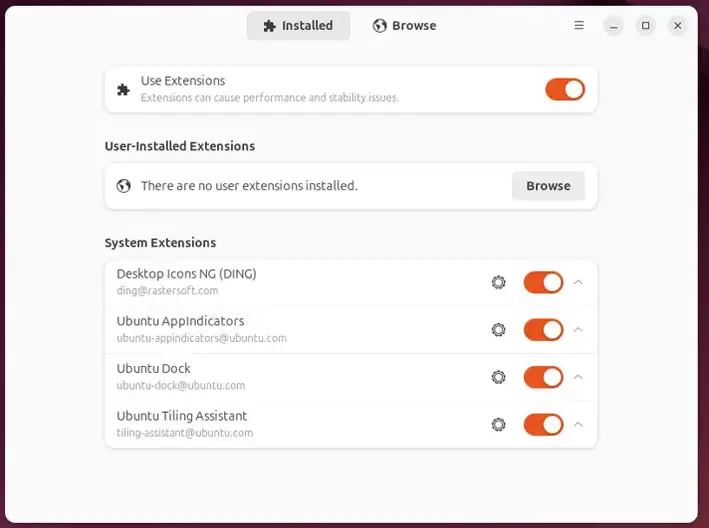Switch to the Installed tab
The width and height of the screenshot is (709, 528).
[x=298, y=26]
